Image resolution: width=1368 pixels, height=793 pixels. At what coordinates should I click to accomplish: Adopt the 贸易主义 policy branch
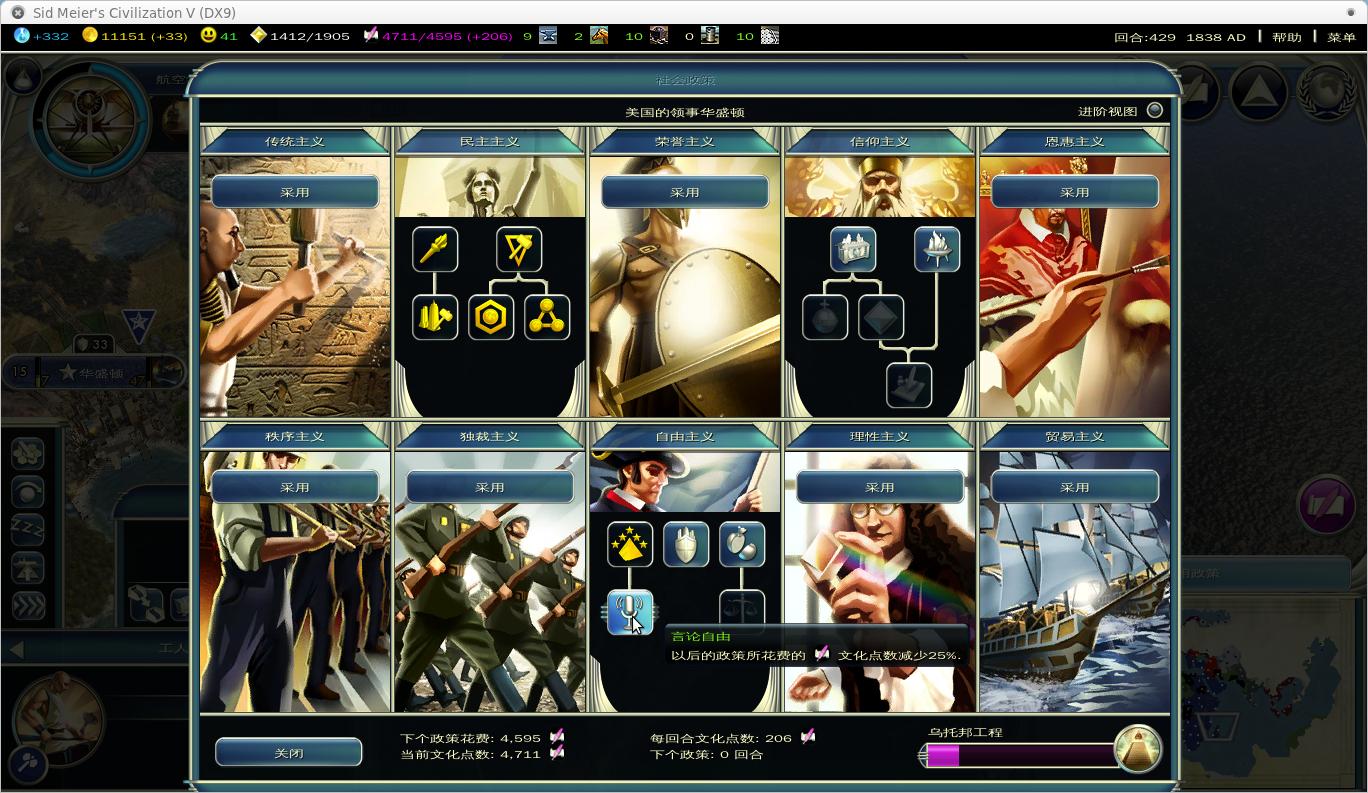coord(1075,487)
